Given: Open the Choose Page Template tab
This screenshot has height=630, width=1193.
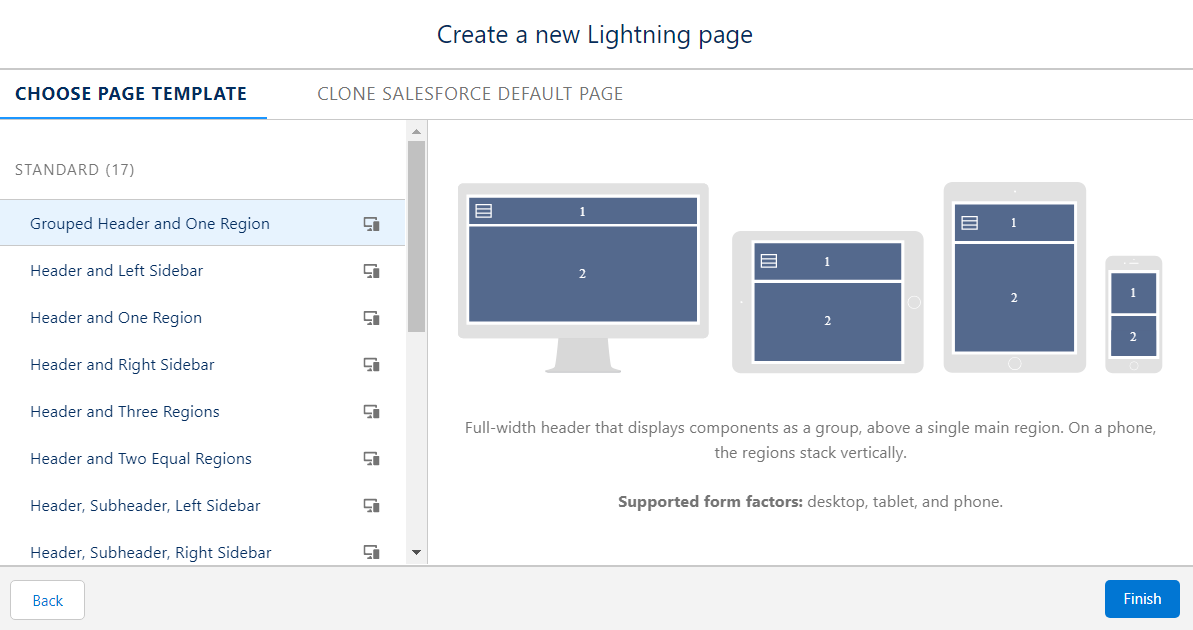Looking at the screenshot, I should click(131, 94).
